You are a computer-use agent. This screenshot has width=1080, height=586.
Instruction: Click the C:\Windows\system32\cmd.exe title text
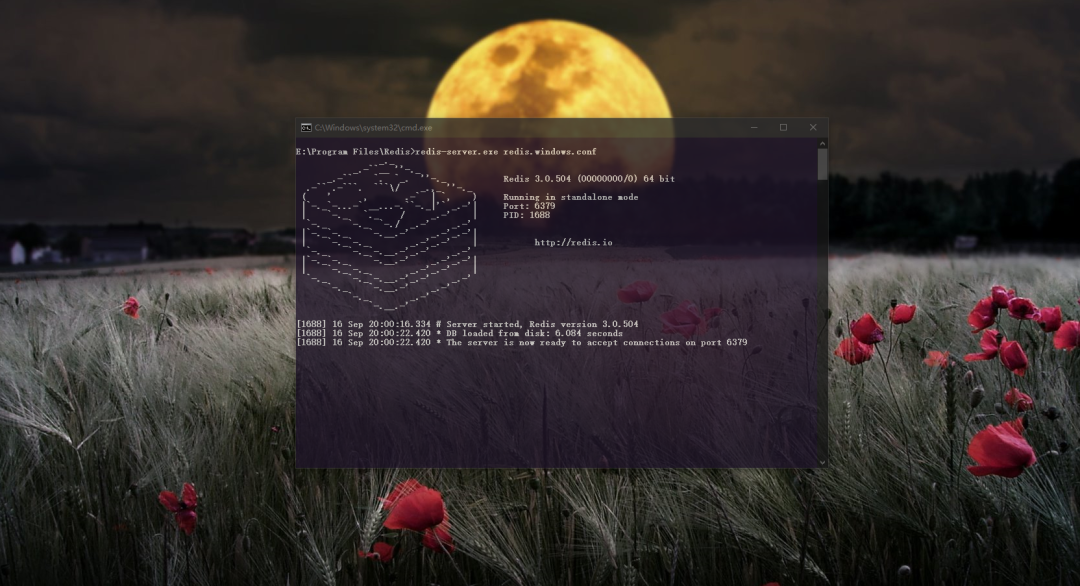click(x=373, y=127)
